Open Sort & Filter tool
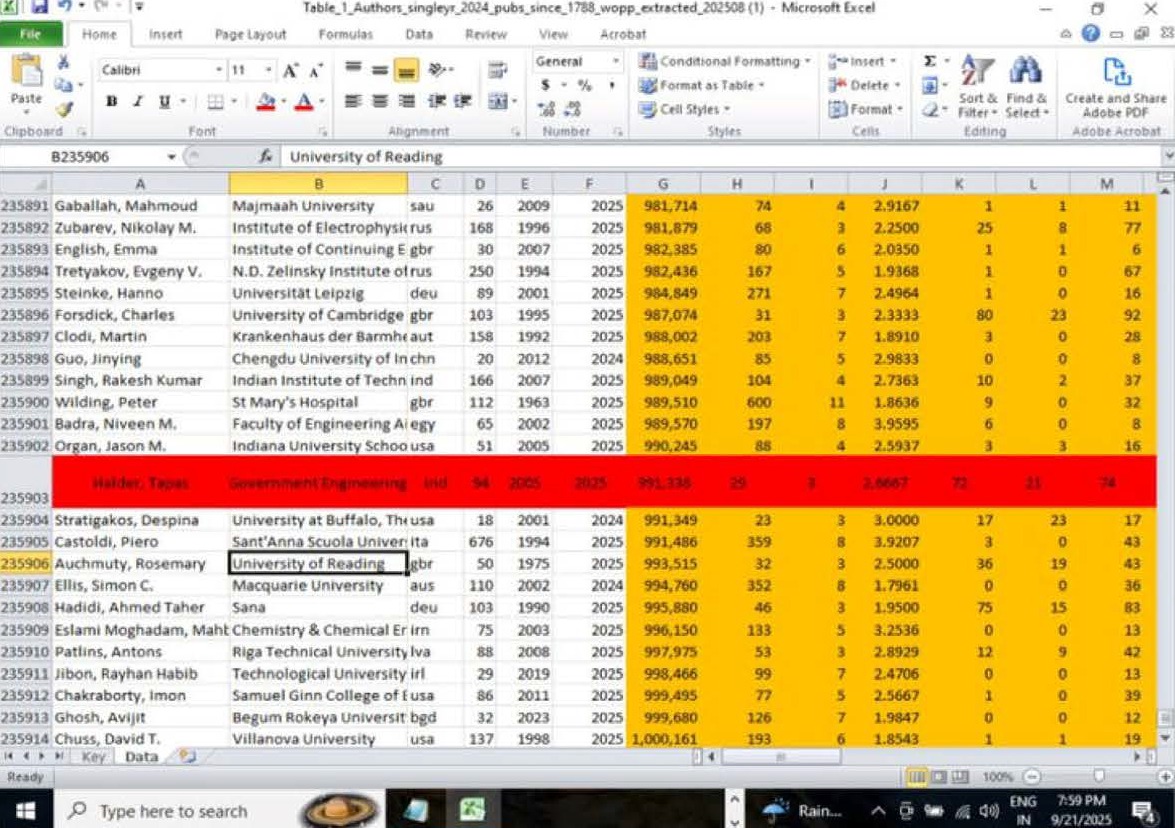The height and width of the screenshot is (828, 1175). (977, 86)
